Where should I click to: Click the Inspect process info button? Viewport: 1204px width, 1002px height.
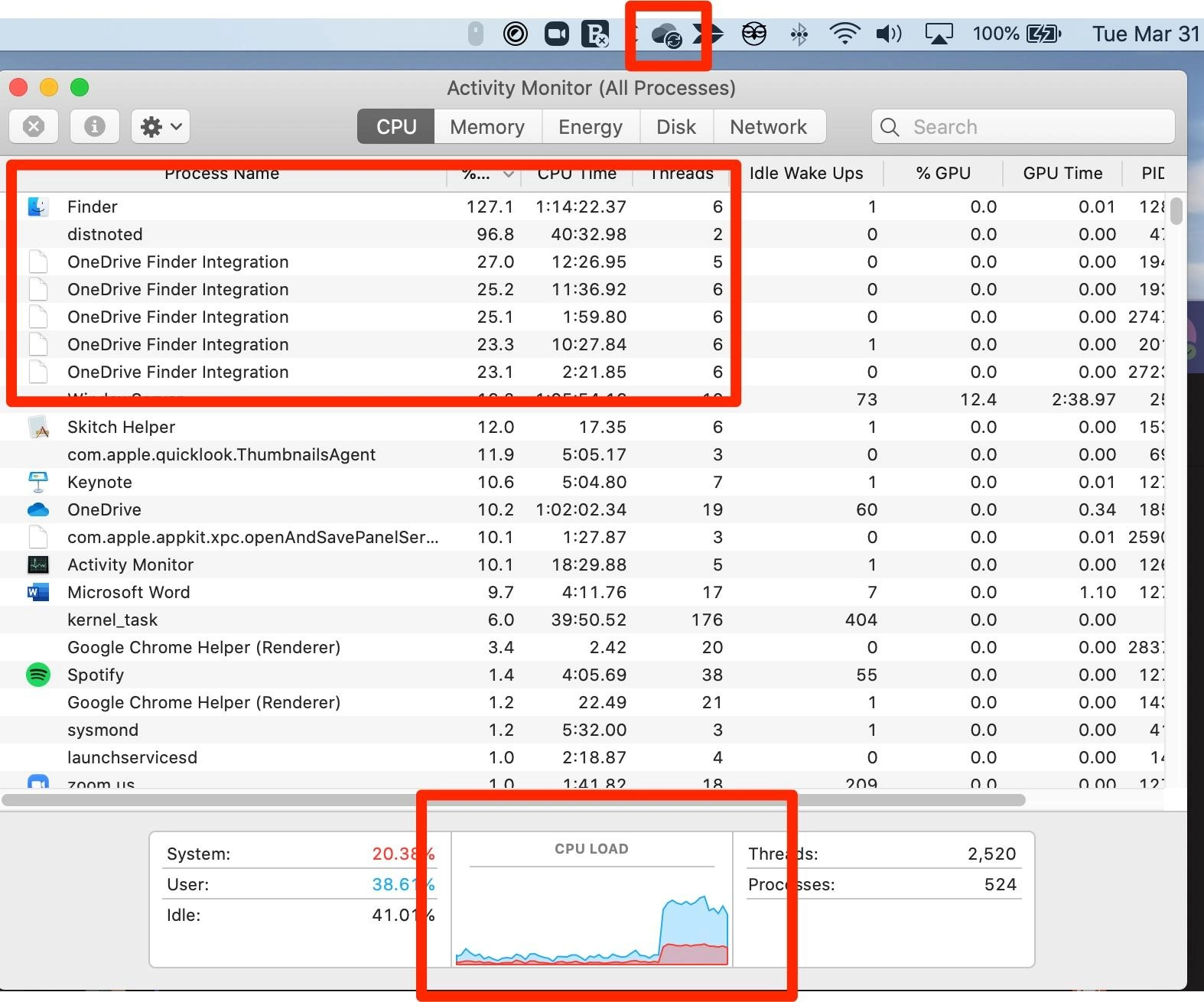pos(95,126)
